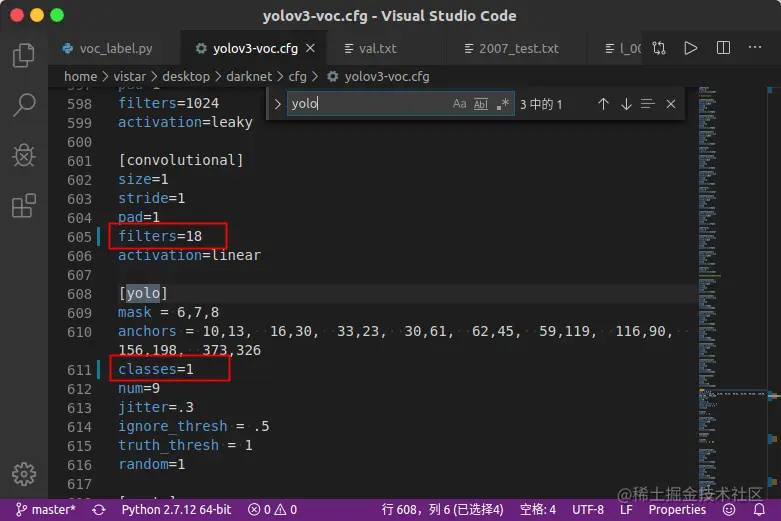Change the UTF-8 file encoding
The image size is (781, 521).
tap(588, 510)
